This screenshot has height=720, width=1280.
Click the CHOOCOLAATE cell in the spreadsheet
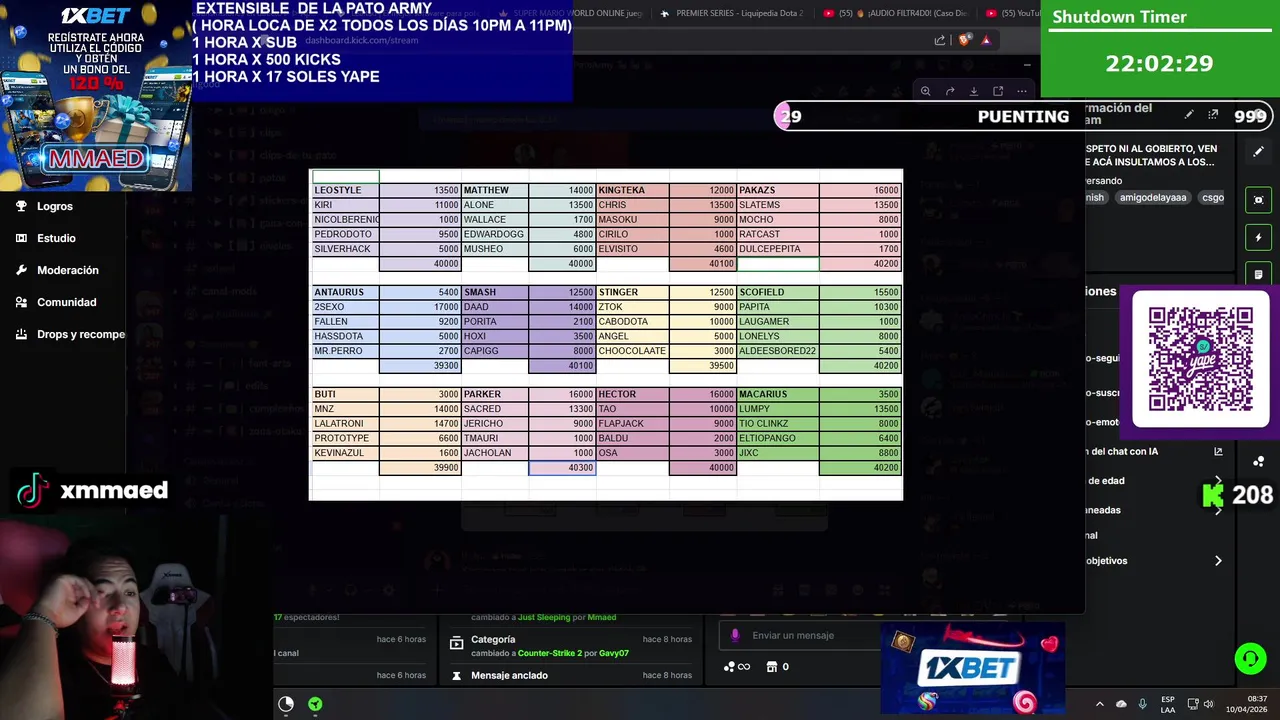pos(632,351)
